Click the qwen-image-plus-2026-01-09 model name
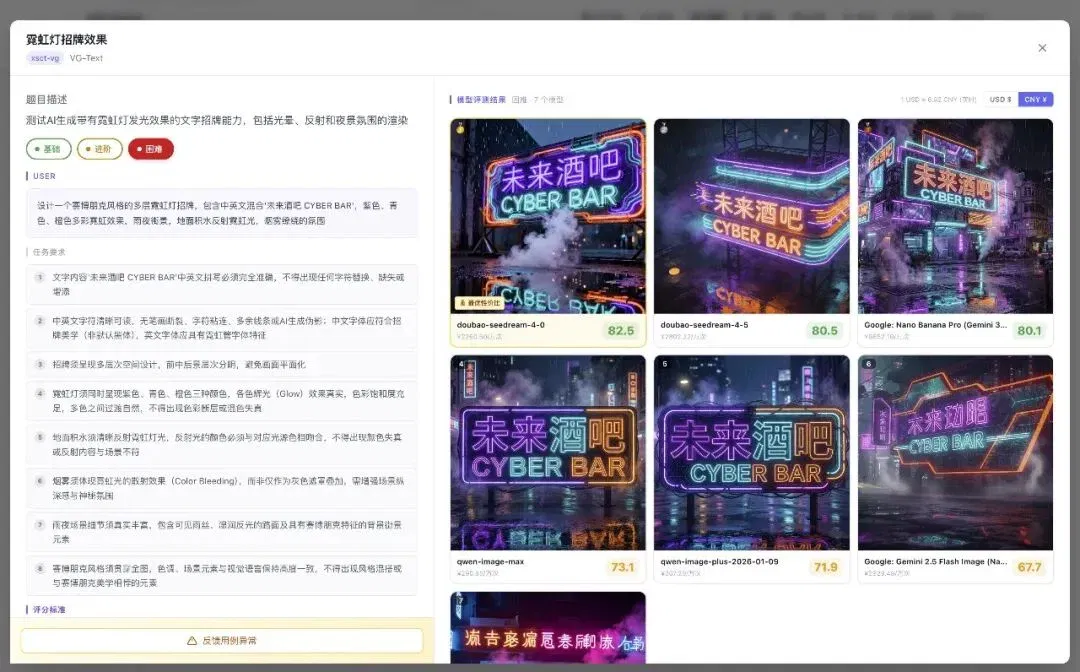The image size is (1080, 672). point(719,562)
